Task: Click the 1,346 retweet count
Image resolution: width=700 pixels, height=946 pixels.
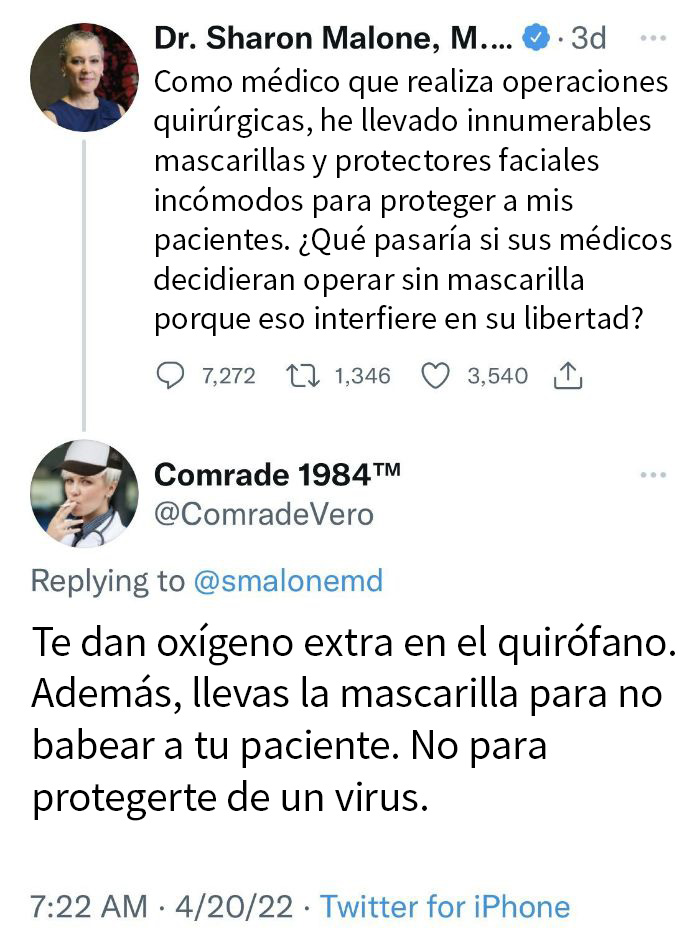Action: 362,376
